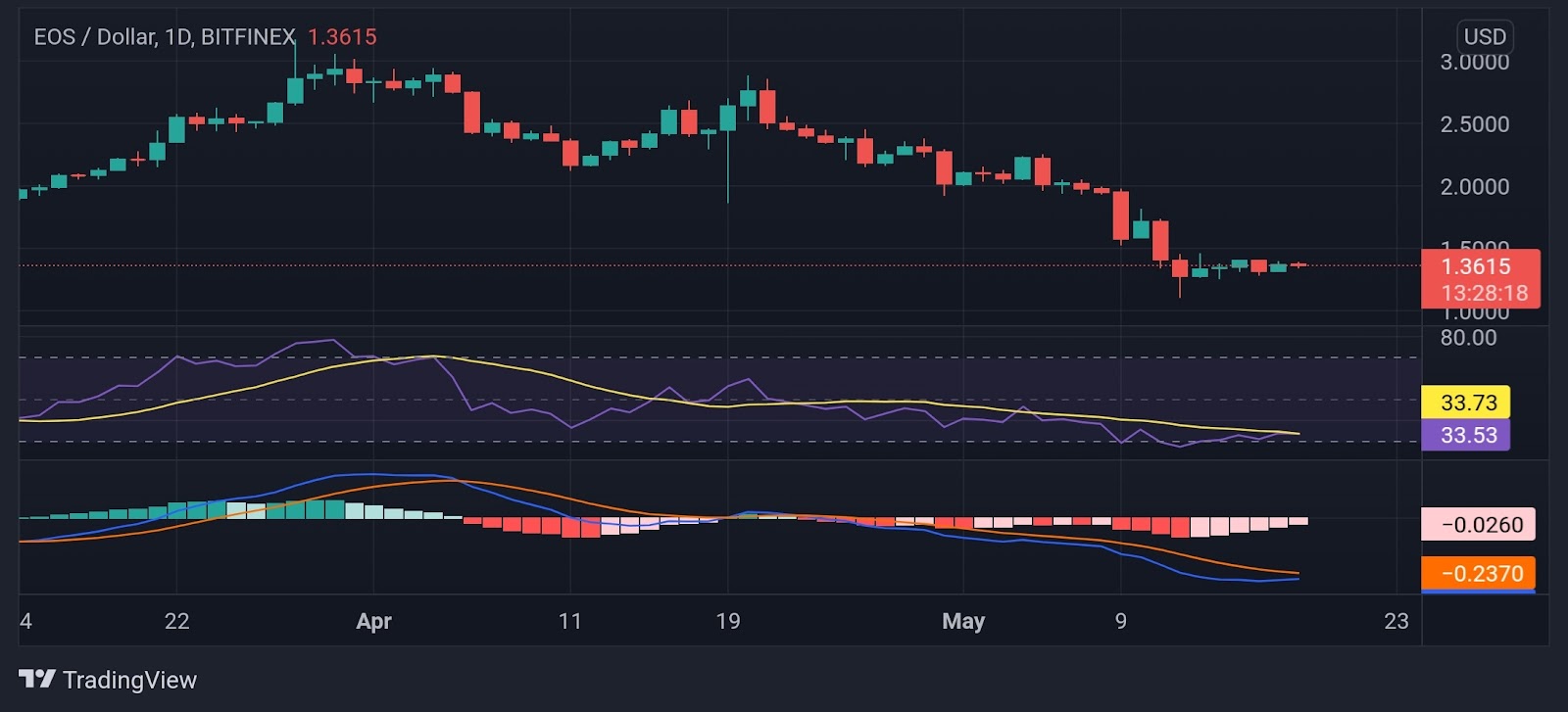Click the pink -0.0260 histogram value label
Screen dimensions: 1568x712
tap(1479, 525)
